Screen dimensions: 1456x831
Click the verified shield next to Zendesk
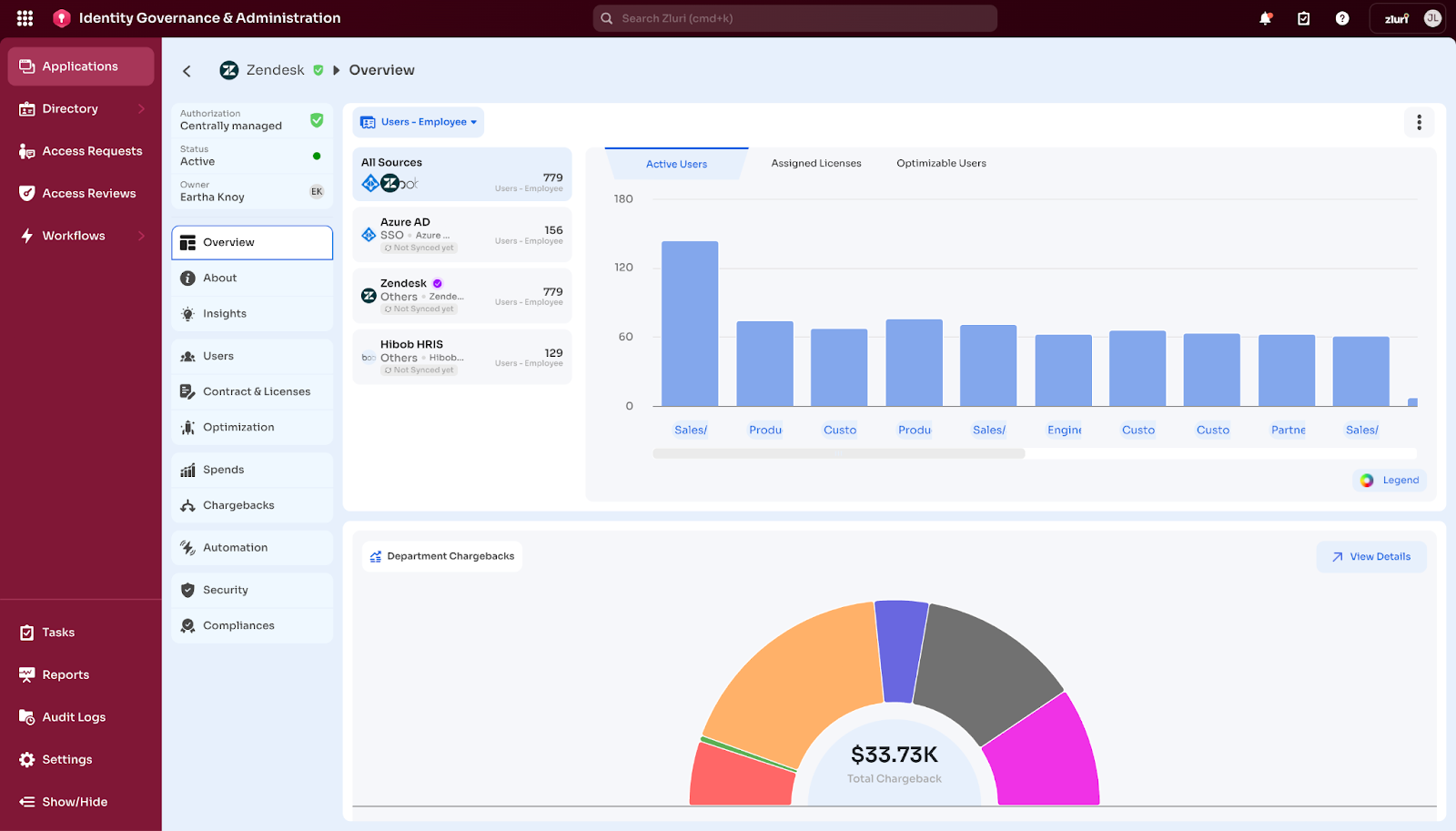pos(318,70)
